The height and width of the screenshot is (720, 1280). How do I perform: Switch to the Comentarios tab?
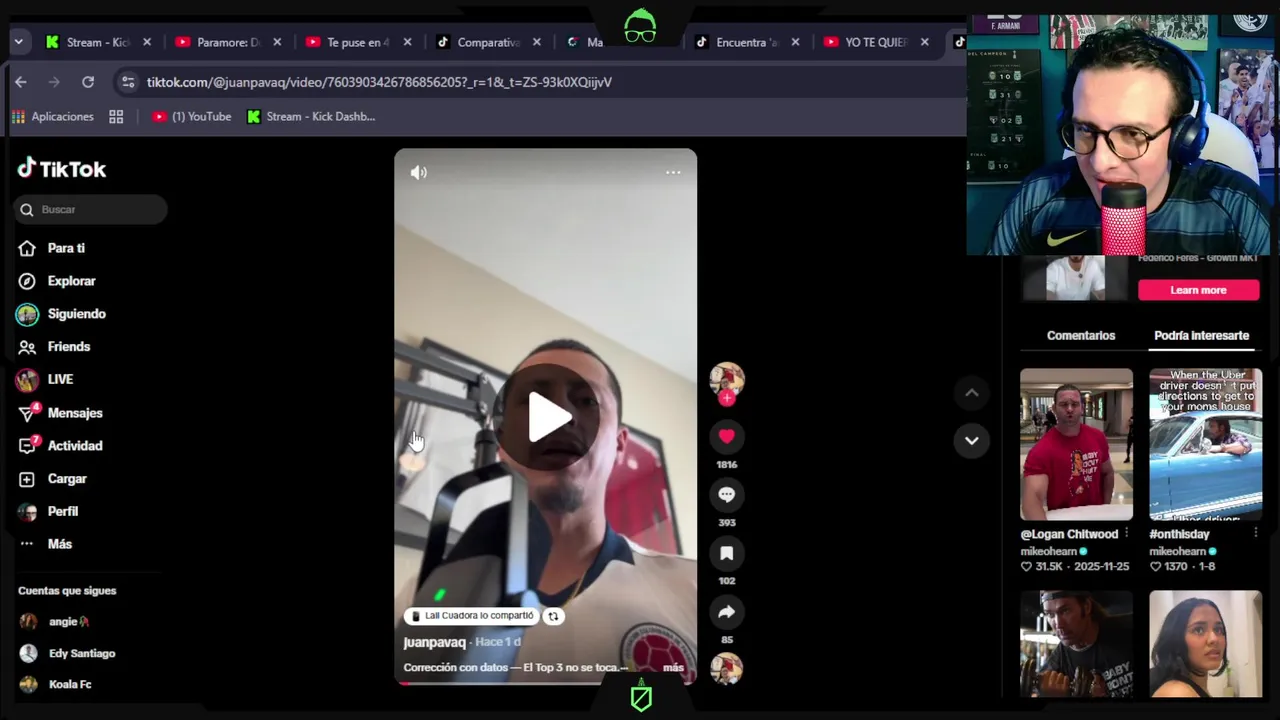click(1080, 336)
